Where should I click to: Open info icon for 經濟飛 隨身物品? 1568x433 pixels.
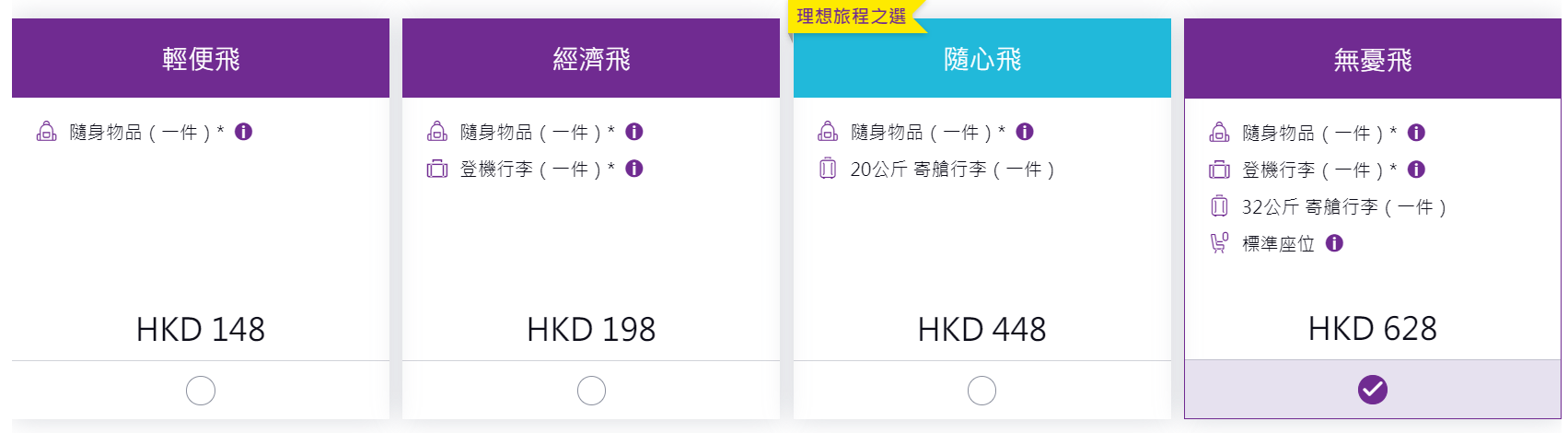tap(633, 132)
